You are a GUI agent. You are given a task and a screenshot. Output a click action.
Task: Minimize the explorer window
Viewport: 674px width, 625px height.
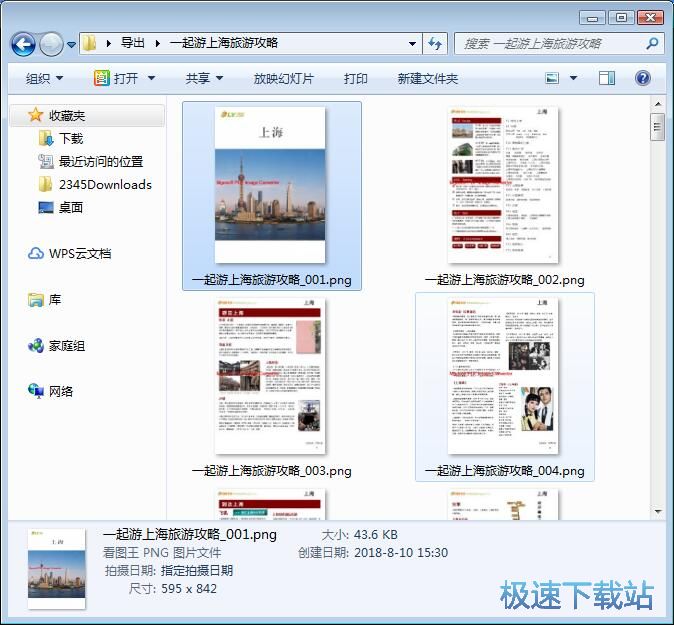pyautogui.click(x=592, y=18)
